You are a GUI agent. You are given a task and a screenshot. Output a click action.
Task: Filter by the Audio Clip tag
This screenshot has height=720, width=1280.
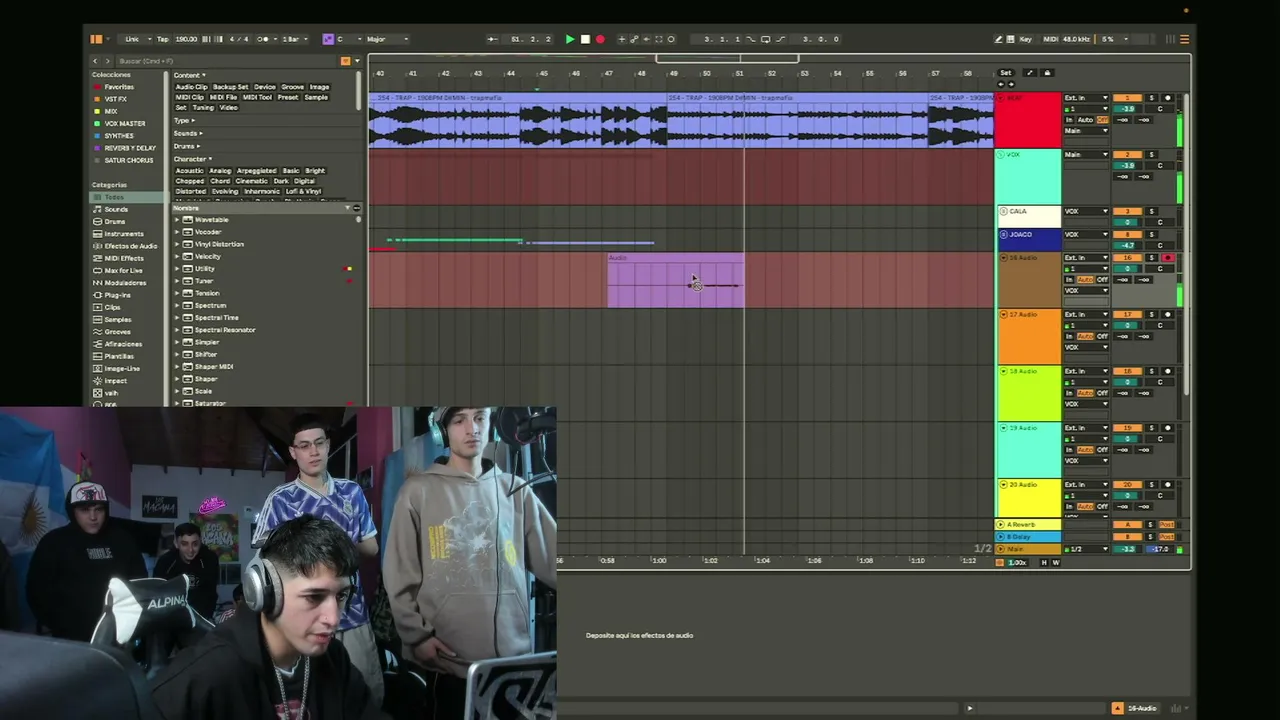pyautogui.click(x=191, y=87)
